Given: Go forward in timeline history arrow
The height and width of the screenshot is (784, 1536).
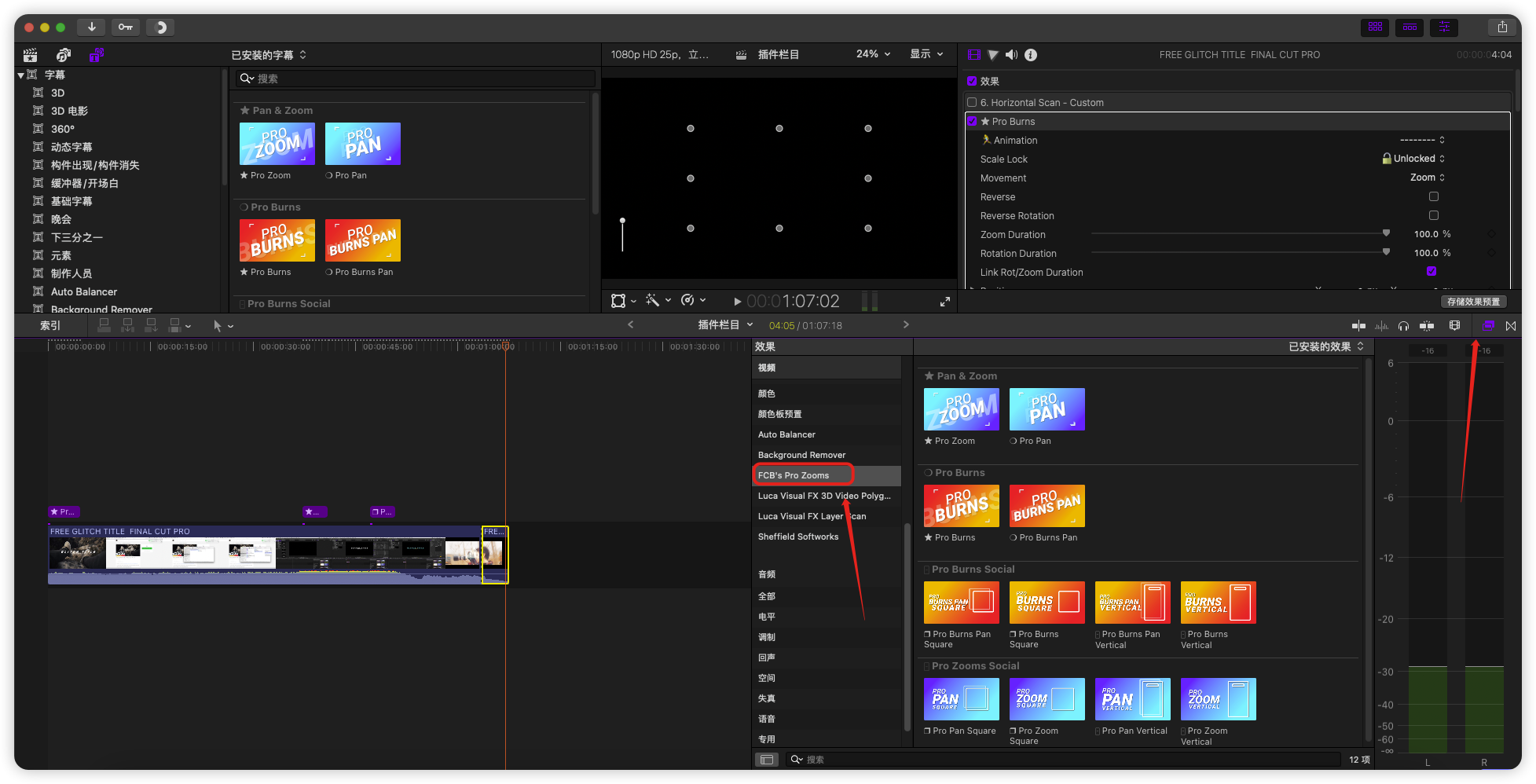Looking at the screenshot, I should [906, 325].
